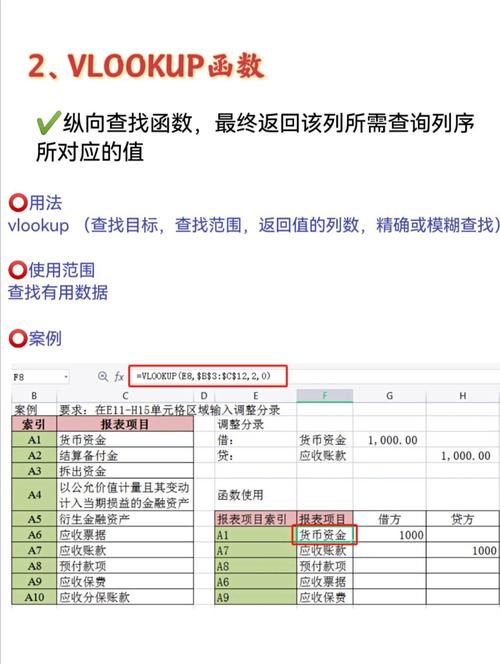Select column header C
Image resolution: width=500 pixels, height=664 pixels.
[x=125, y=396]
